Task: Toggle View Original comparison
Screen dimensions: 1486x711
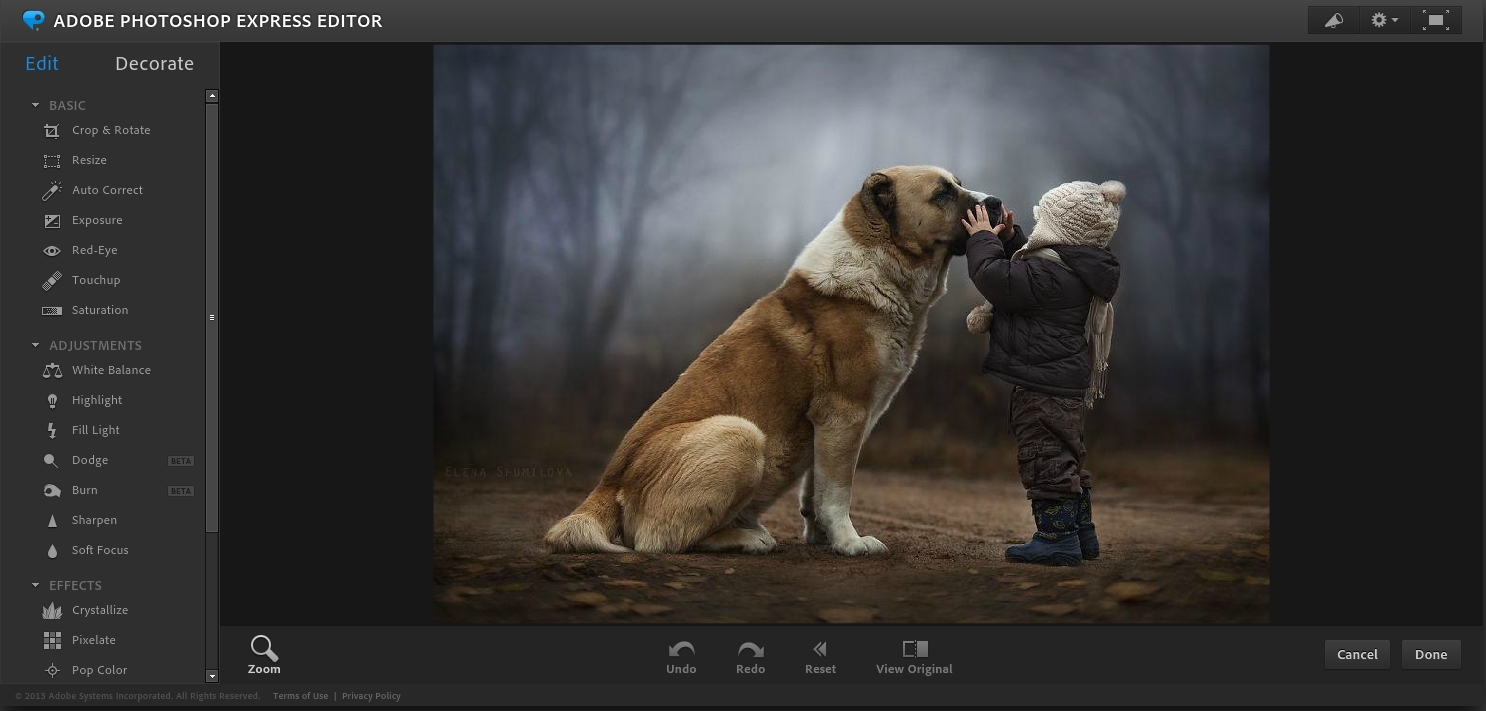Action: (x=914, y=657)
